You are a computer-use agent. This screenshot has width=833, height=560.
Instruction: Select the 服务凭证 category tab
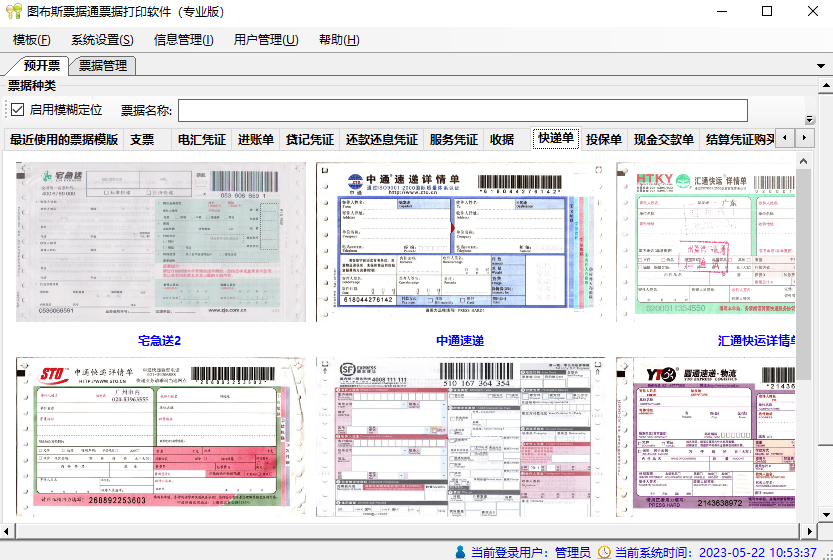[454, 140]
